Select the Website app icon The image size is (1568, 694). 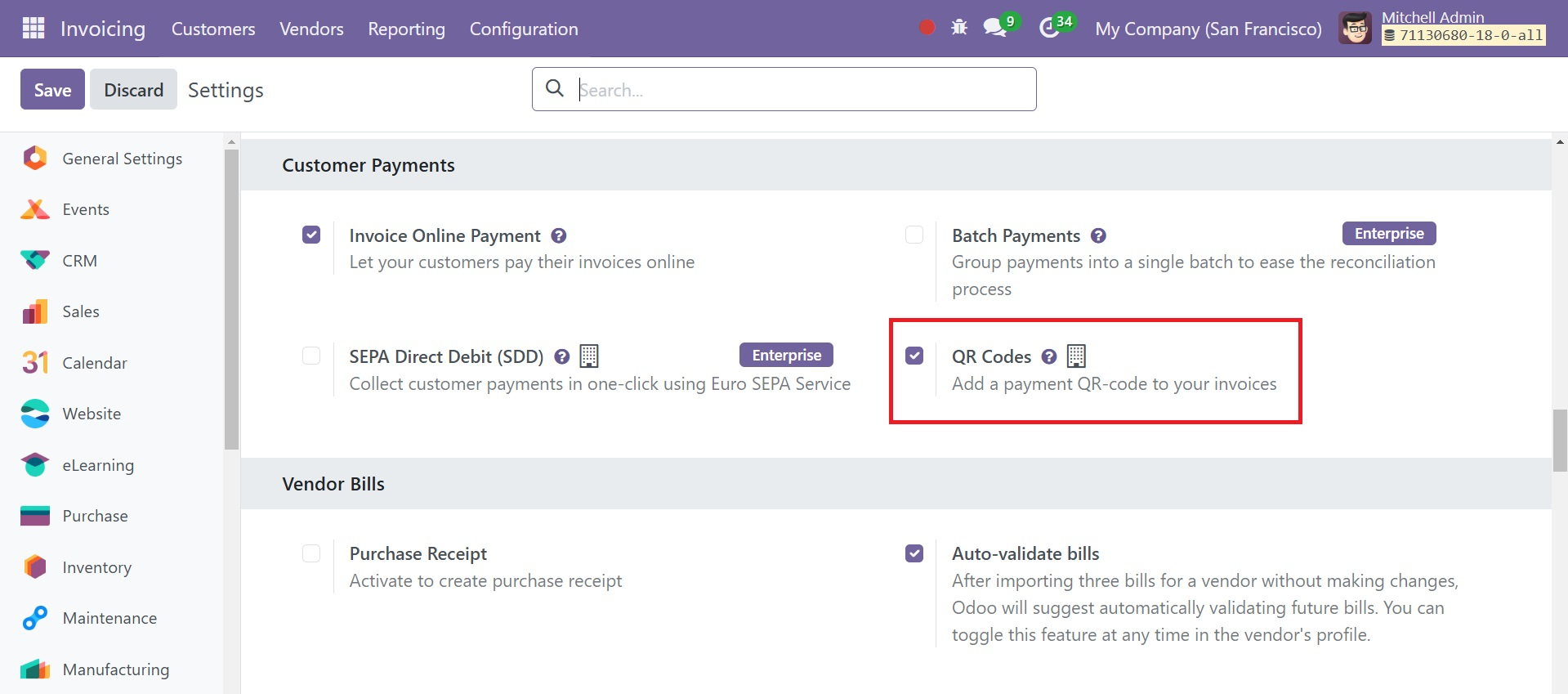35,414
